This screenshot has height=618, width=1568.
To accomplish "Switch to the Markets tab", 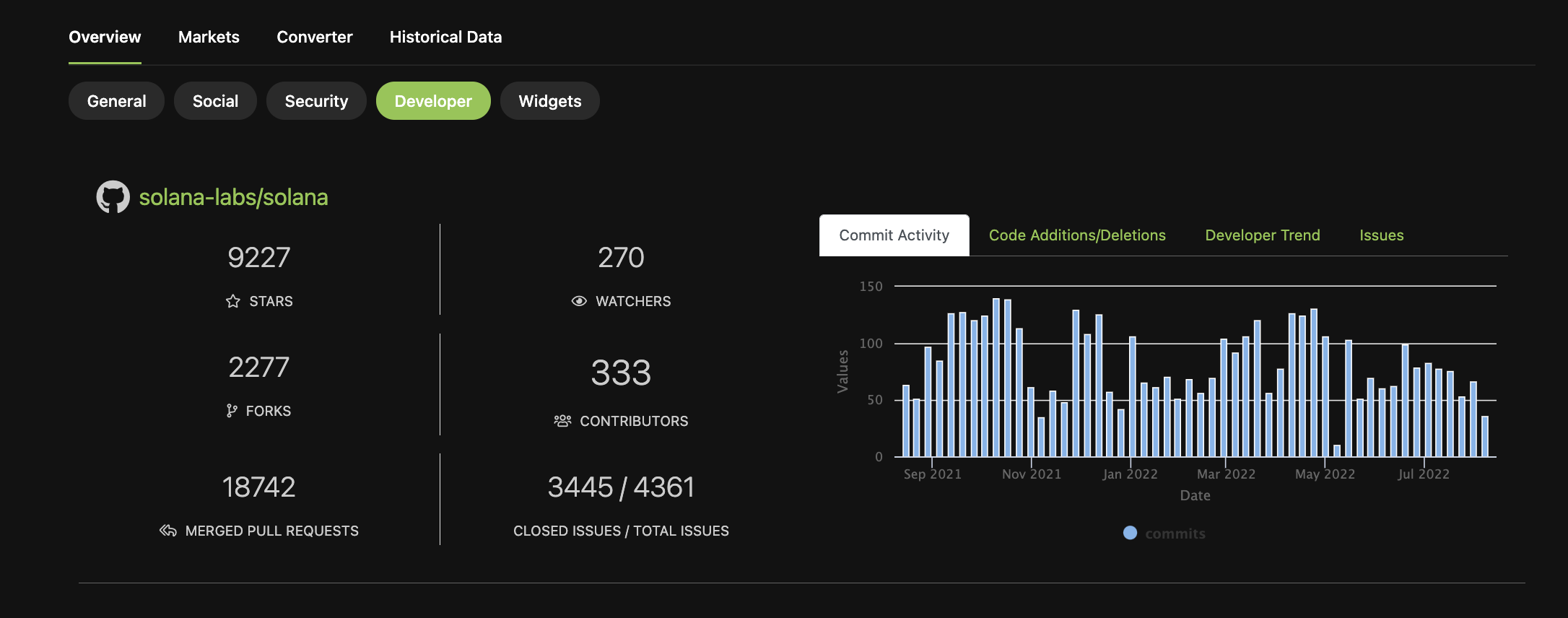I will [x=209, y=37].
